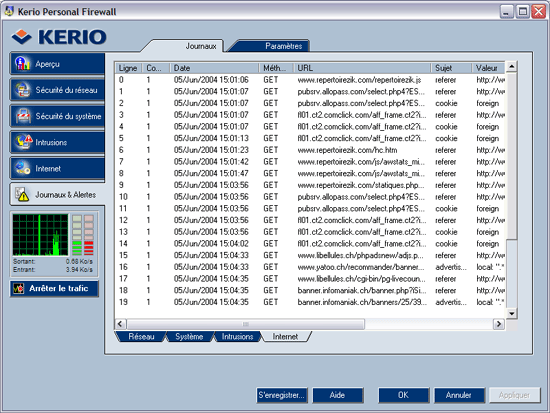Screen dimensions: 550x413
Task: Click the GET method in row 7
Action: (x=271, y=161)
